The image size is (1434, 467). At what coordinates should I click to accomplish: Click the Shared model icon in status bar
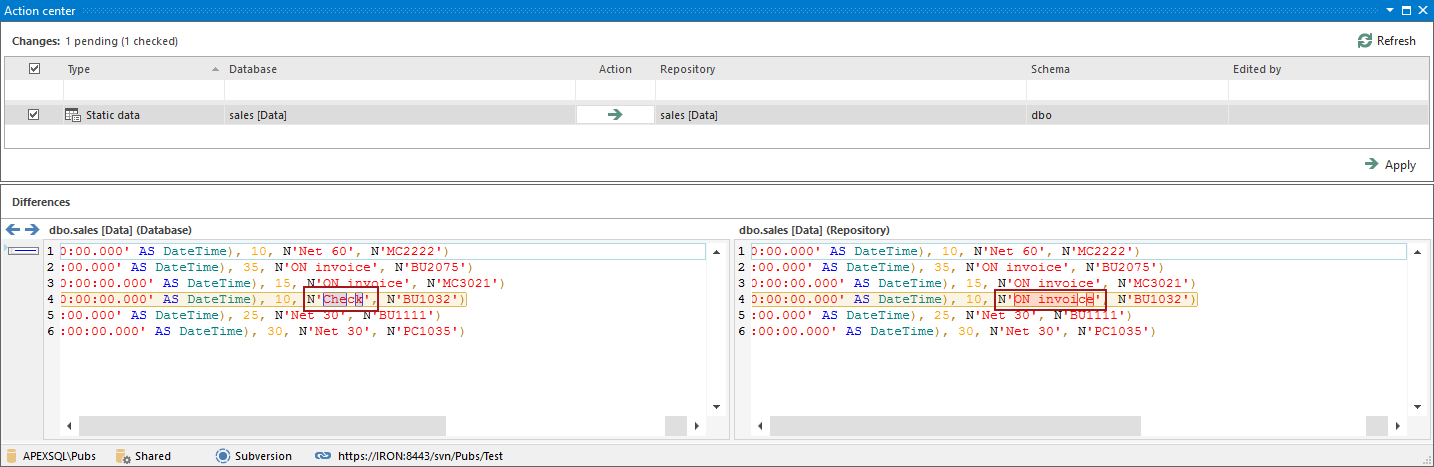124,456
